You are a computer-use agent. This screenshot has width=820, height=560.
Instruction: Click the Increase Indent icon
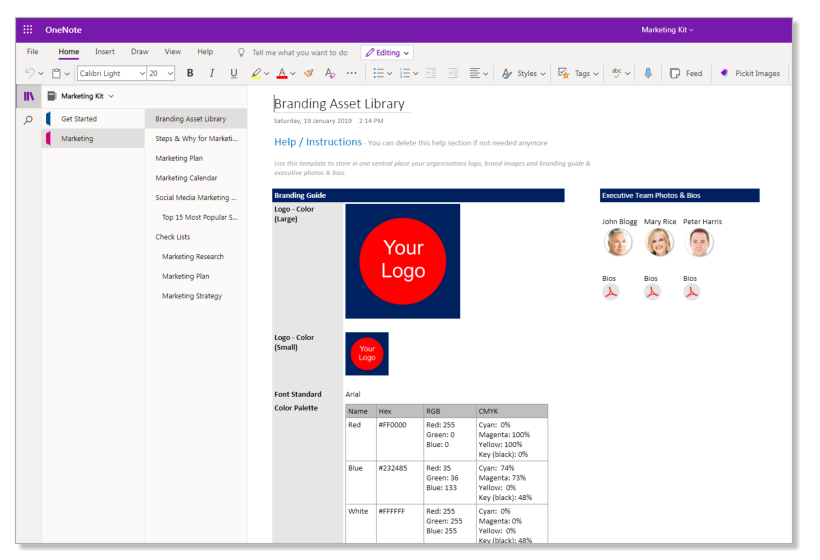tap(453, 73)
